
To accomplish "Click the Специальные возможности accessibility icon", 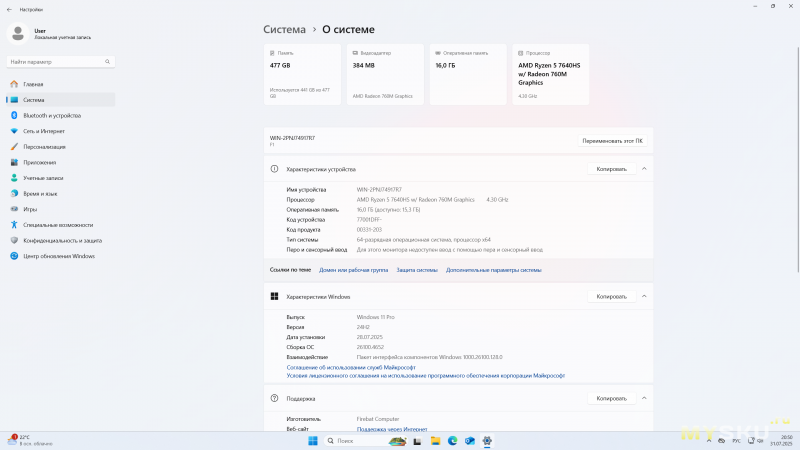I will (14, 225).
